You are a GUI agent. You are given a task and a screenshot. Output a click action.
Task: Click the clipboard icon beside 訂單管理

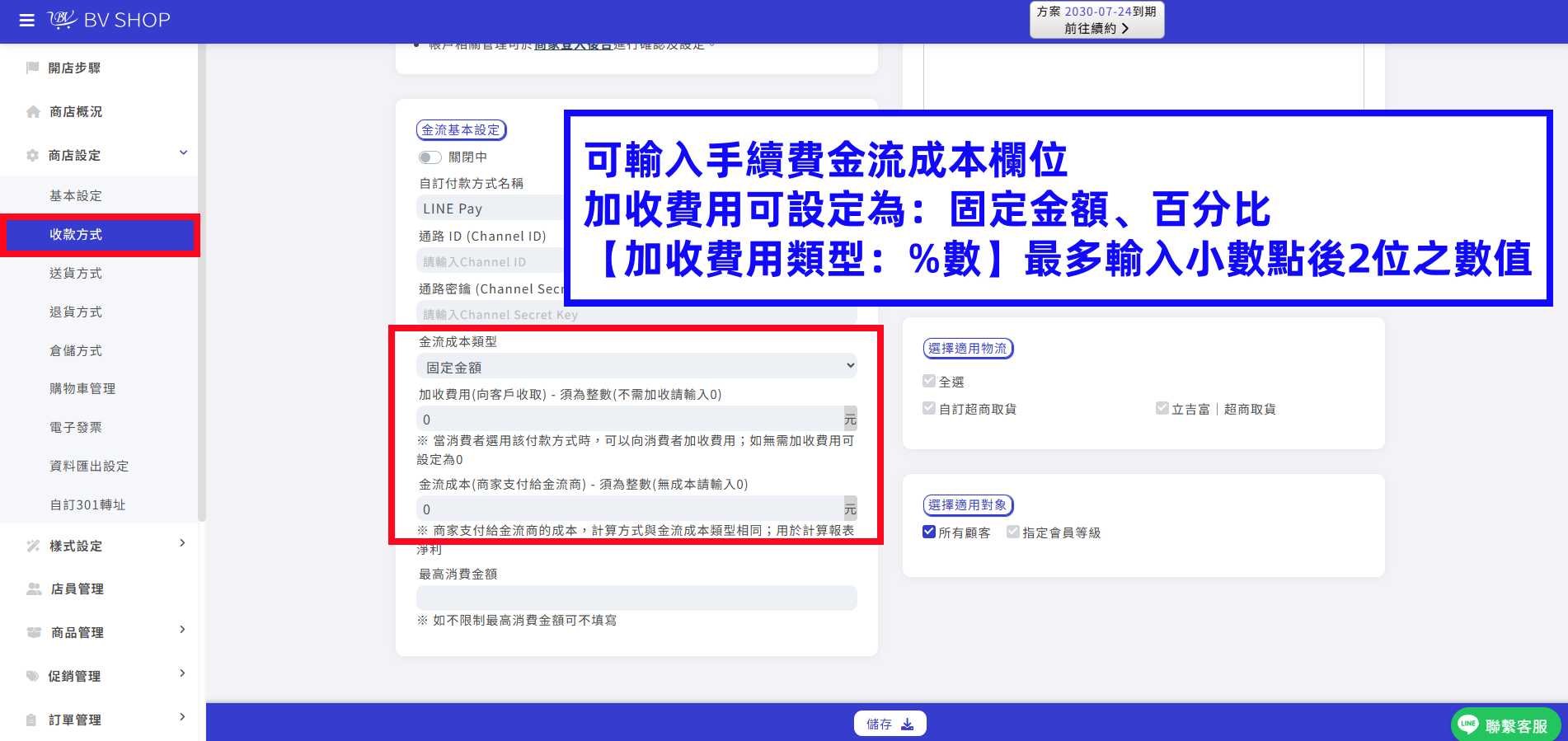tap(31, 720)
